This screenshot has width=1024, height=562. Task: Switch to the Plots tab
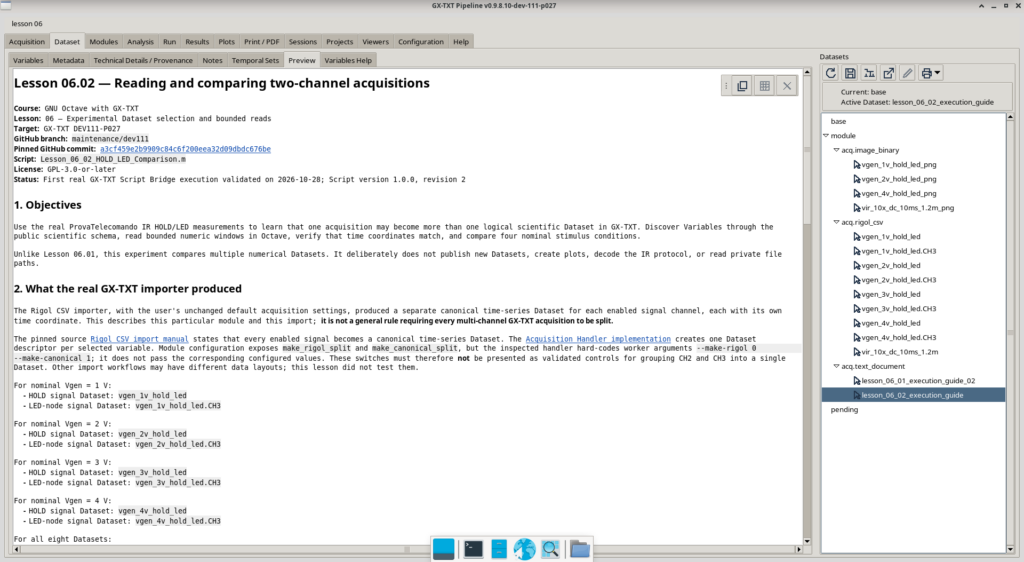click(x=227, y=42)
